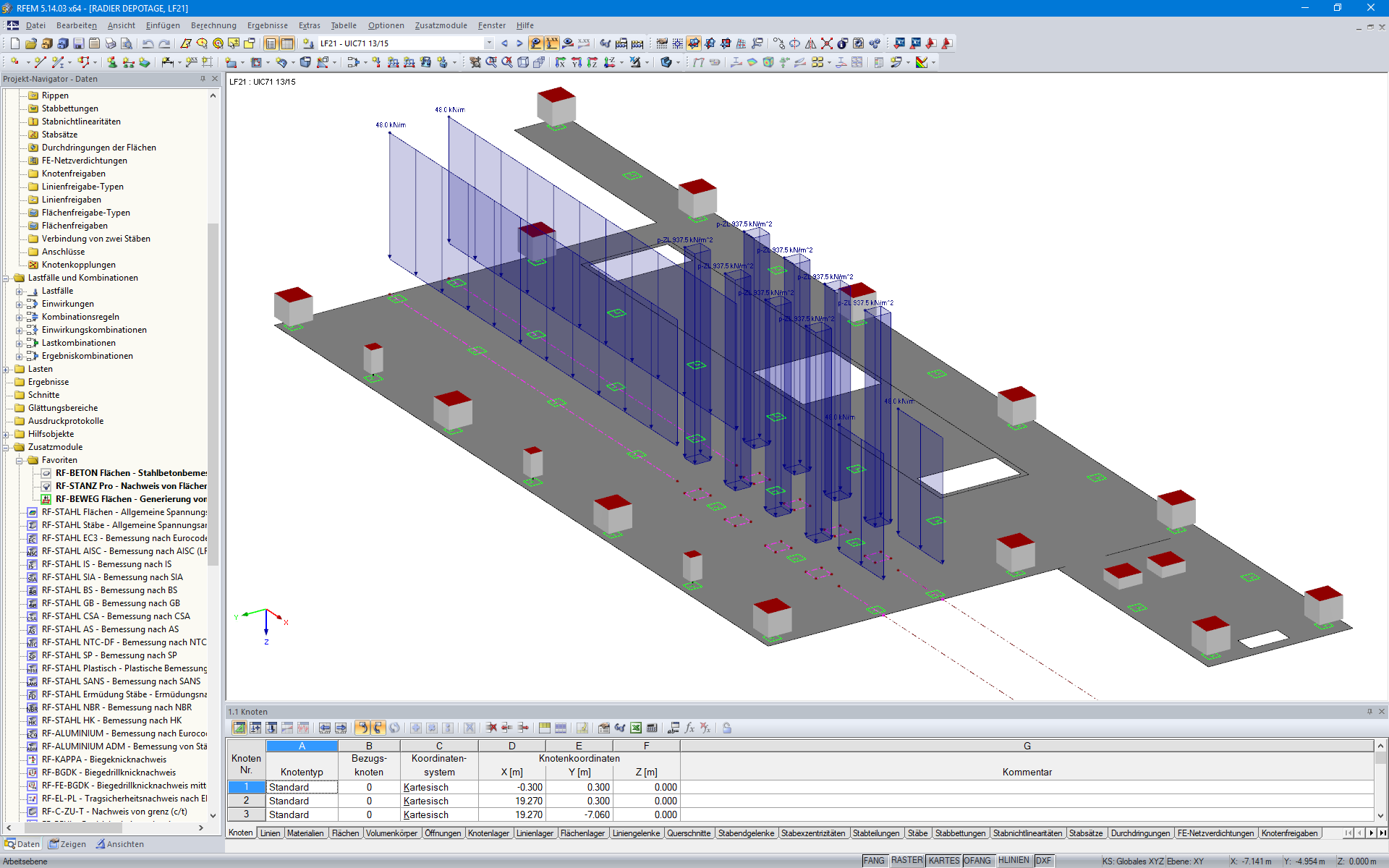The width and height of the screenshot is (1389, 868).
Task: Toggle OFANG object snap in status bar
Action: 977,861
